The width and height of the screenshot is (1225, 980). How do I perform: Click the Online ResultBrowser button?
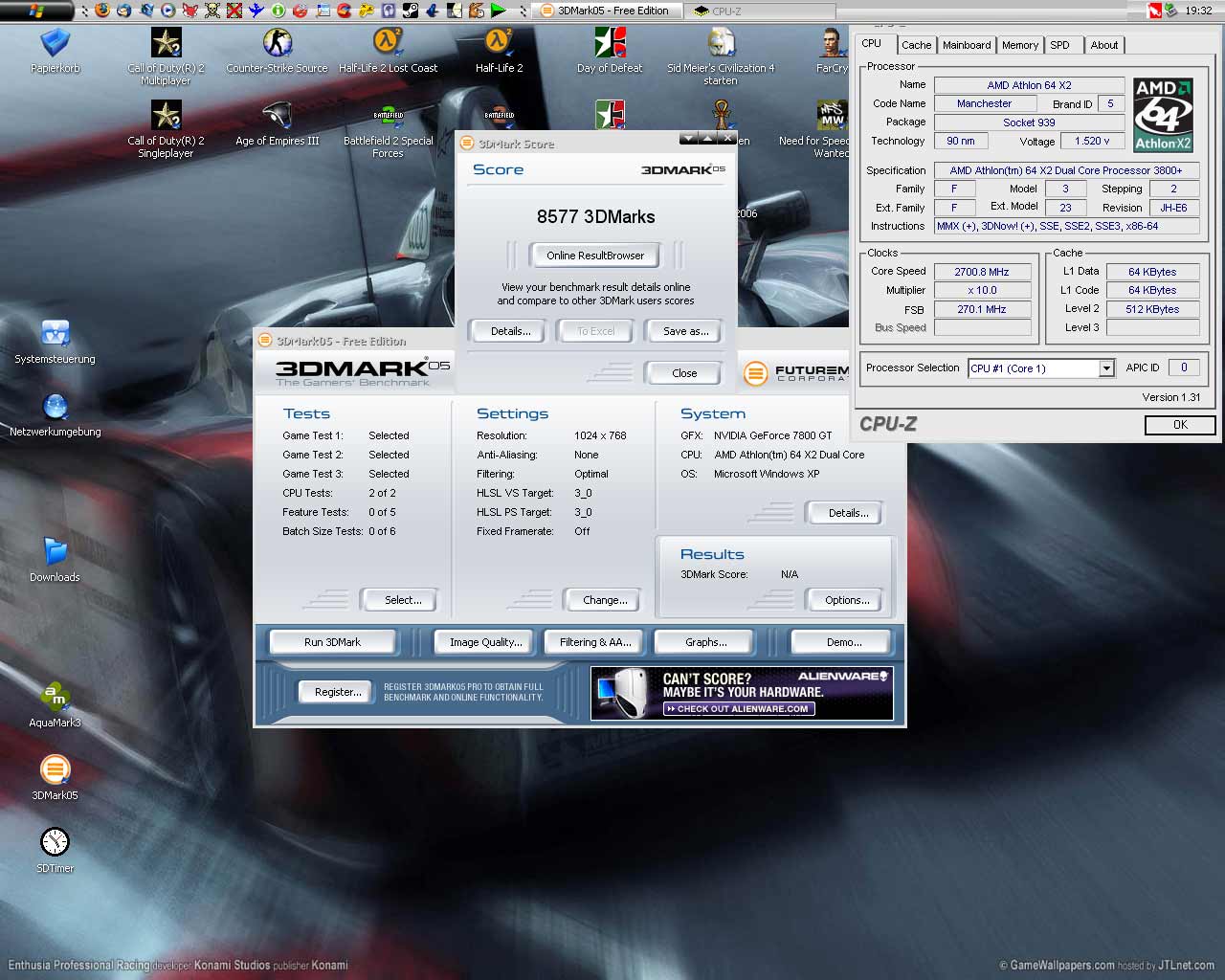point(595,256)
